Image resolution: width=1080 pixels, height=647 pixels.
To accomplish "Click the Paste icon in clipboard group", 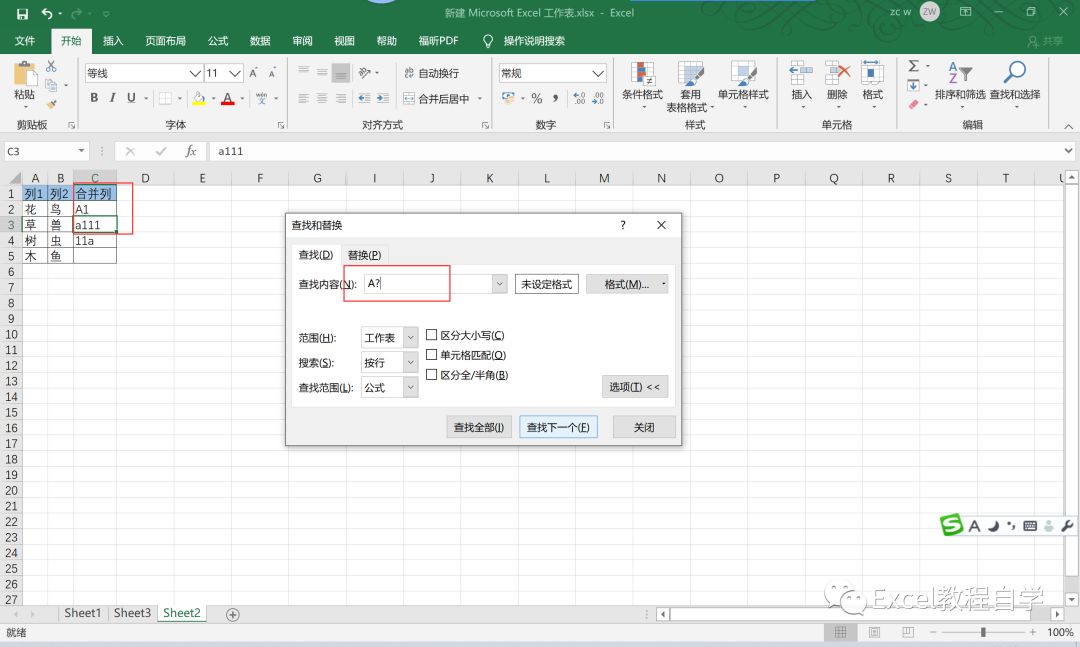I will (25, 74).
